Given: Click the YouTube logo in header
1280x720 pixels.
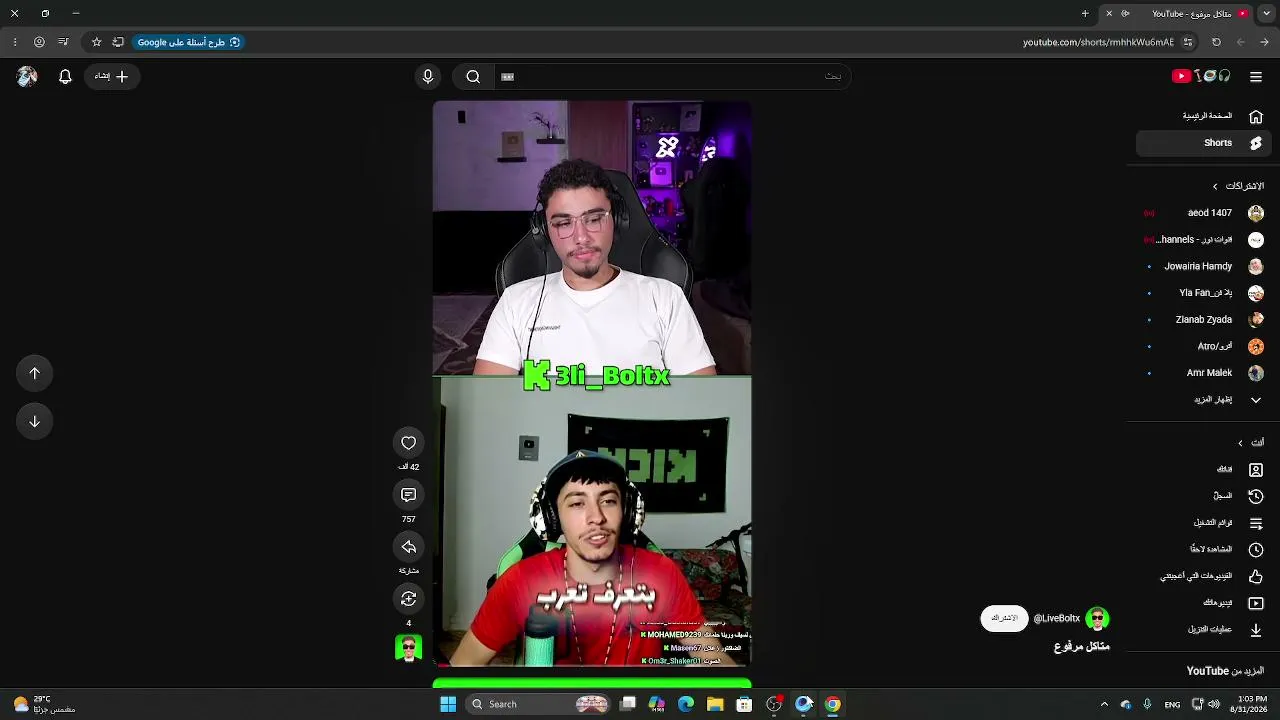Looking at the screenshot, I should click(x=1201, y=76).
